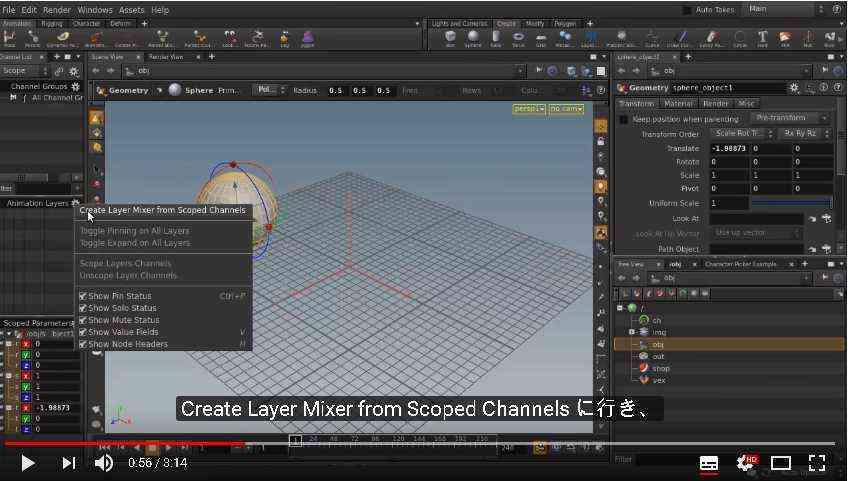
Task: Open the no cam camera menu
Action: click(566, 109)
